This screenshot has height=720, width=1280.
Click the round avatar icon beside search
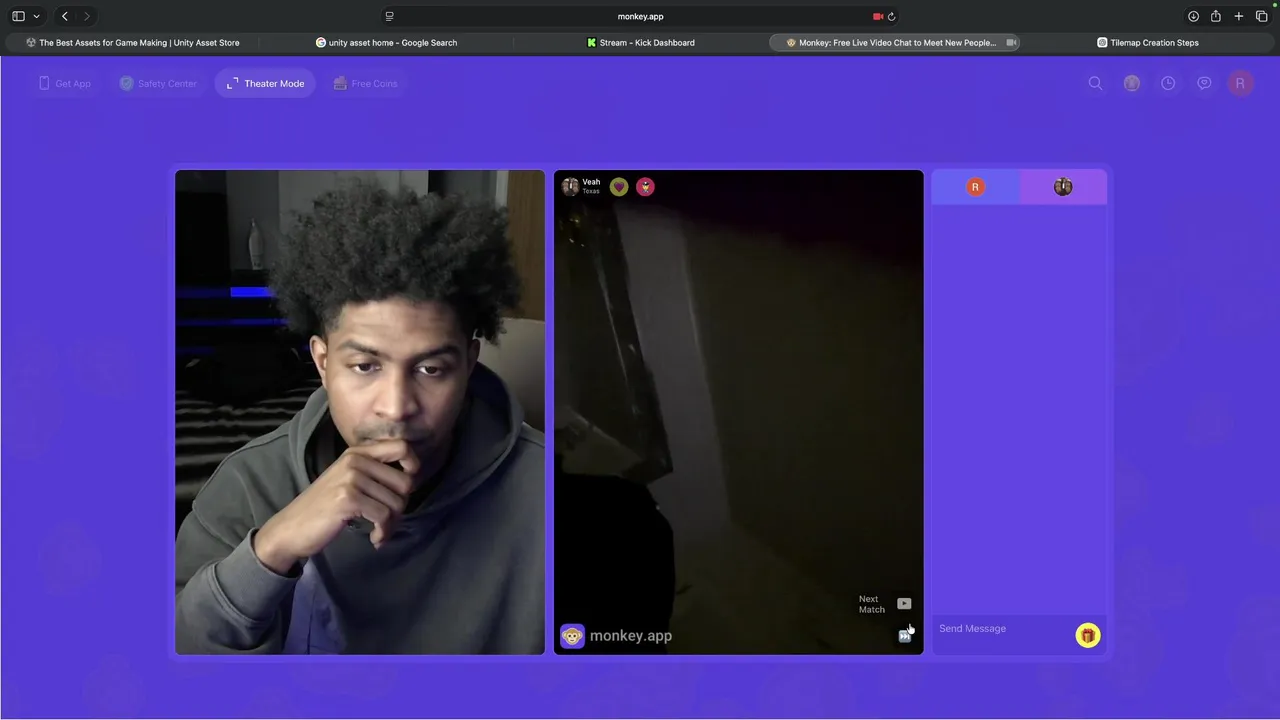pos(1131,84)
